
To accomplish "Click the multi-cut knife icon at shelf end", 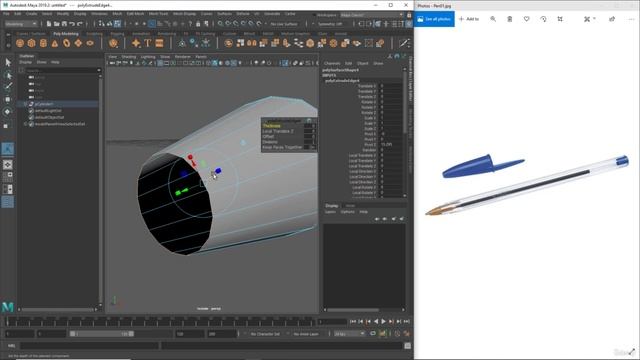I will pyautogui.click(x=404, y=43).
